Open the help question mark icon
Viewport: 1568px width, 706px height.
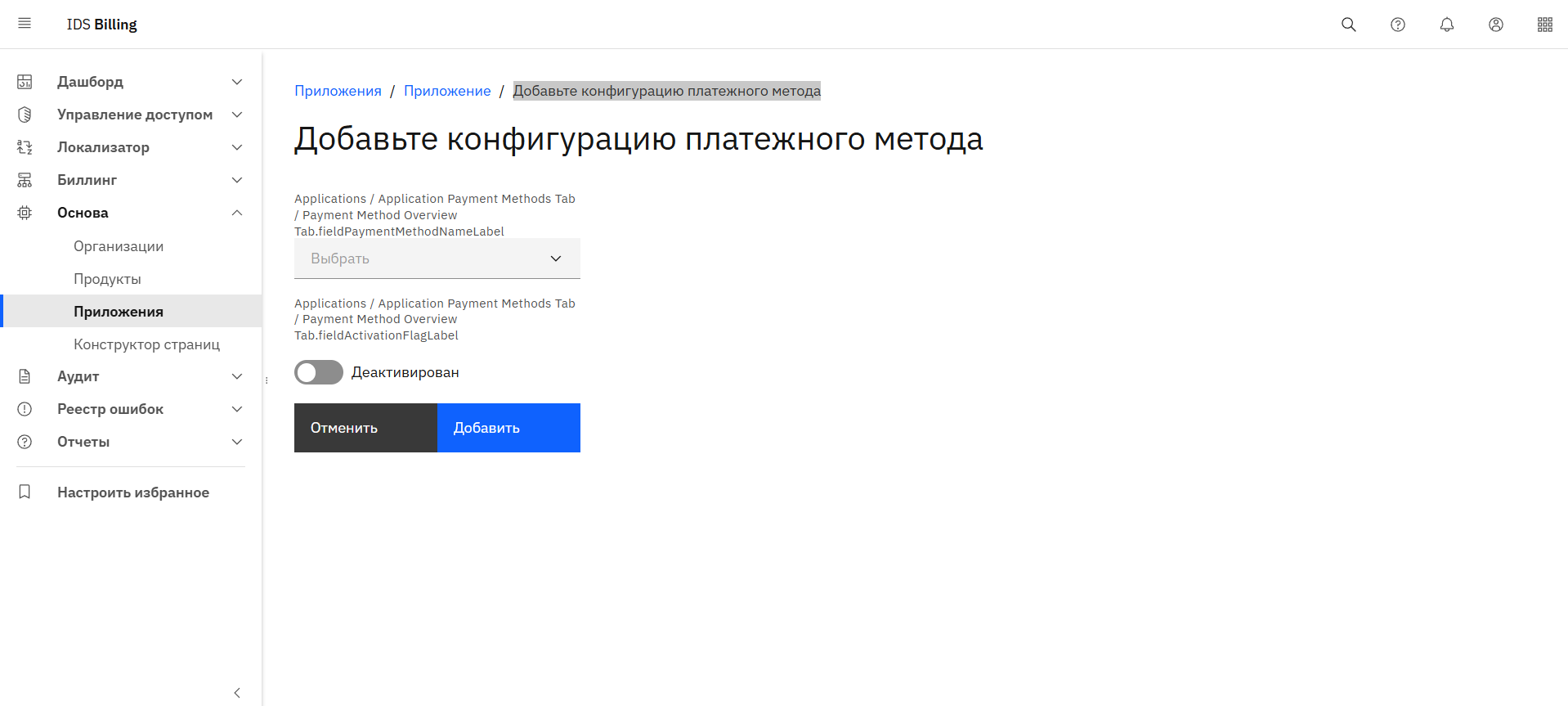click(1397, 25)
